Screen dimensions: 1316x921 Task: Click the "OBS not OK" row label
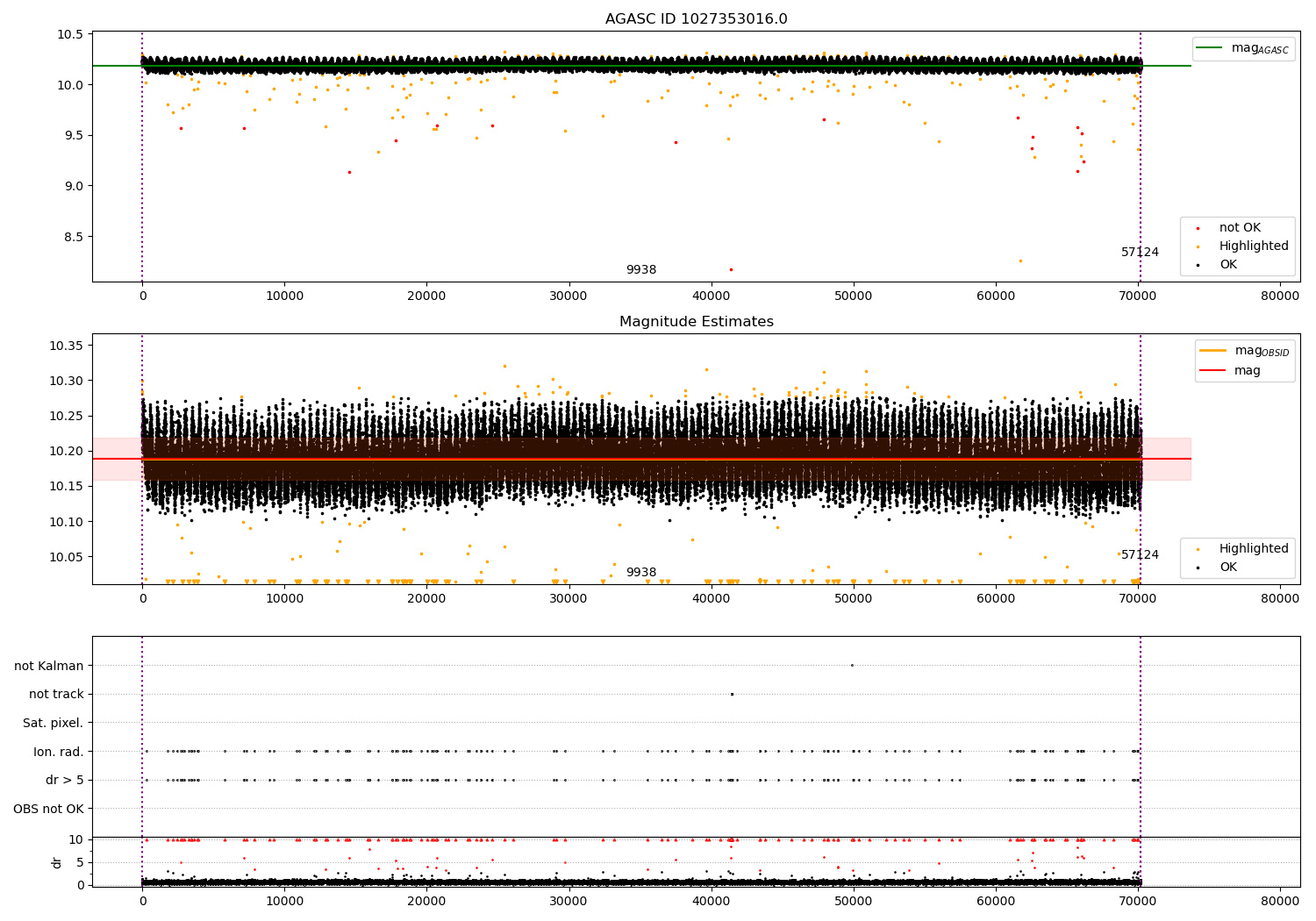tap(49, 809)
